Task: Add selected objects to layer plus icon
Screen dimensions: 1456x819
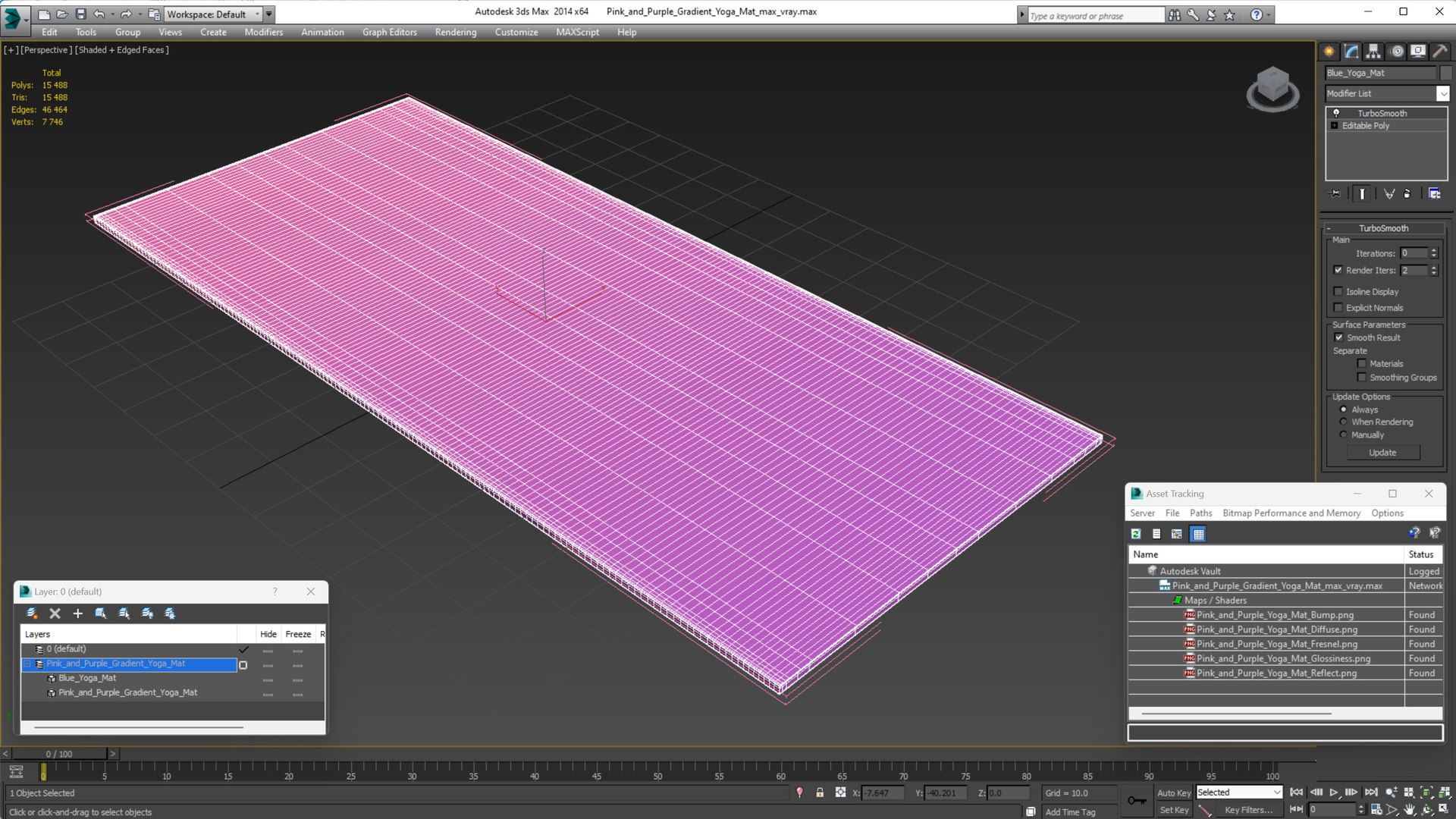Action: pos(77,613)
